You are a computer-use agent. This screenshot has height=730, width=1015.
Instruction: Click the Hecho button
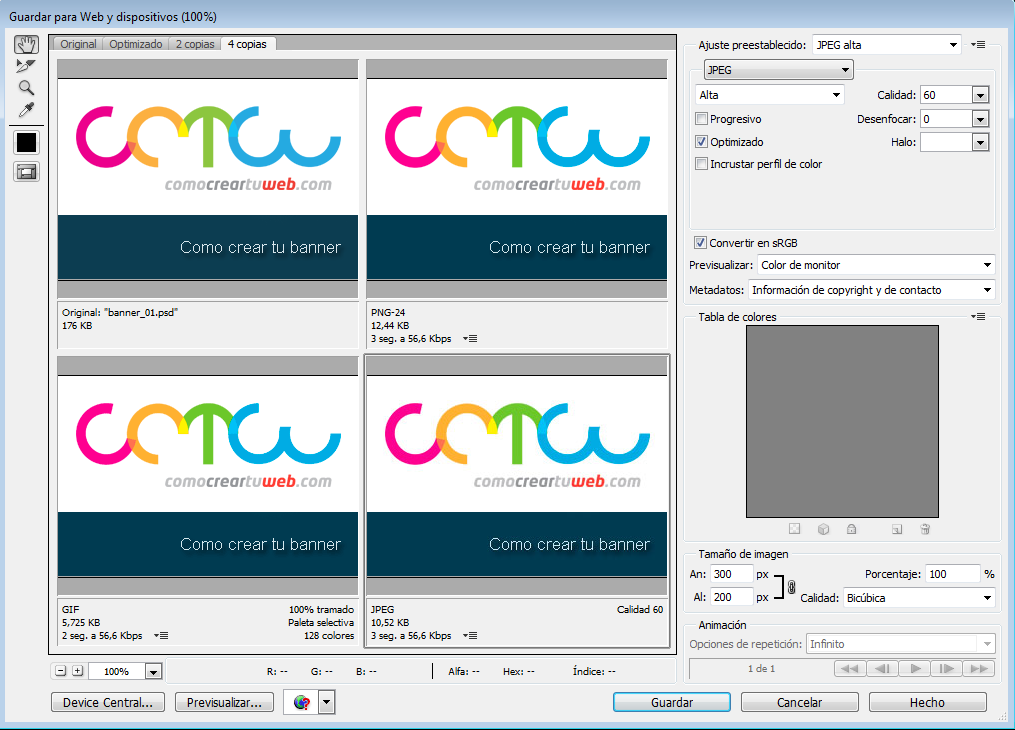point(927,702)
